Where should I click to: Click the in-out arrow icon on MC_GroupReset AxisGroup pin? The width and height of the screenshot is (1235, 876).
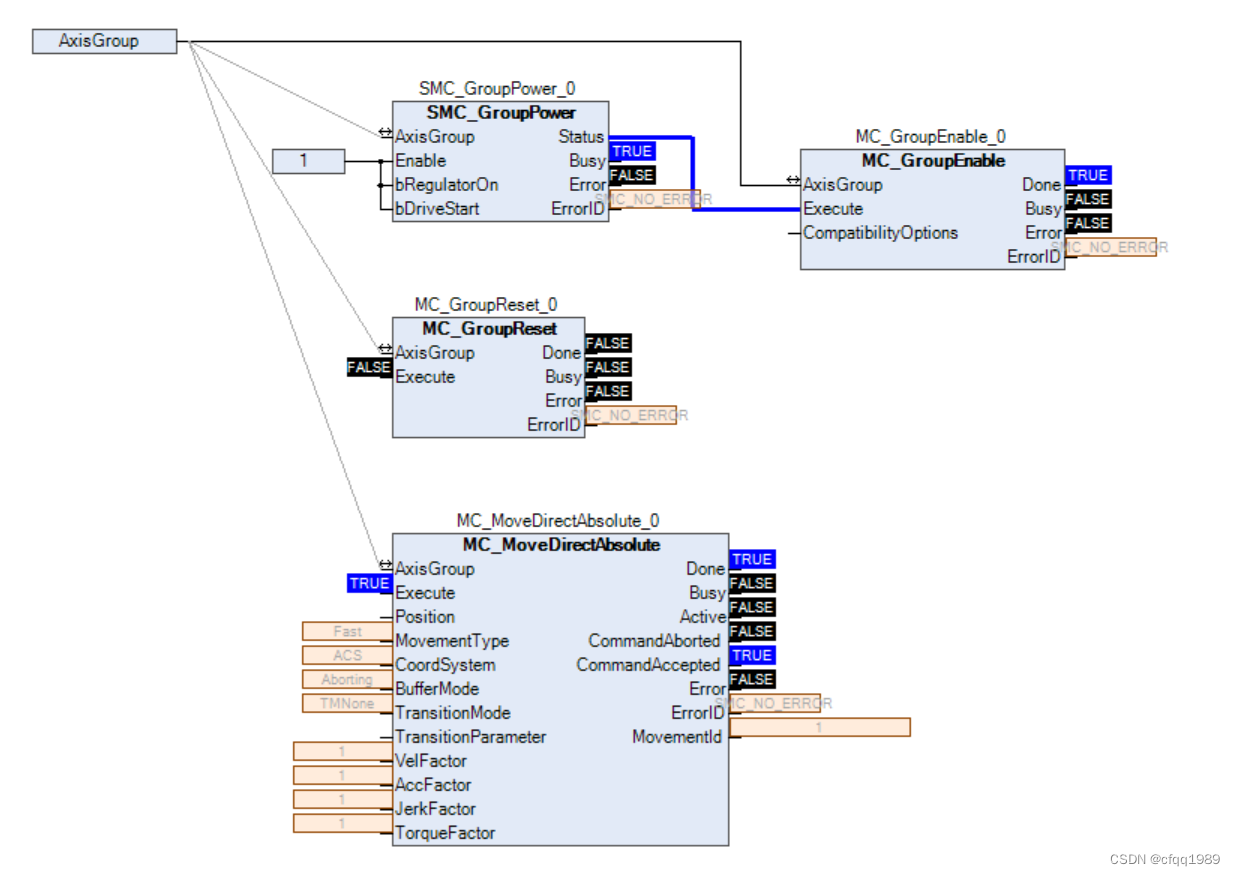385,347
